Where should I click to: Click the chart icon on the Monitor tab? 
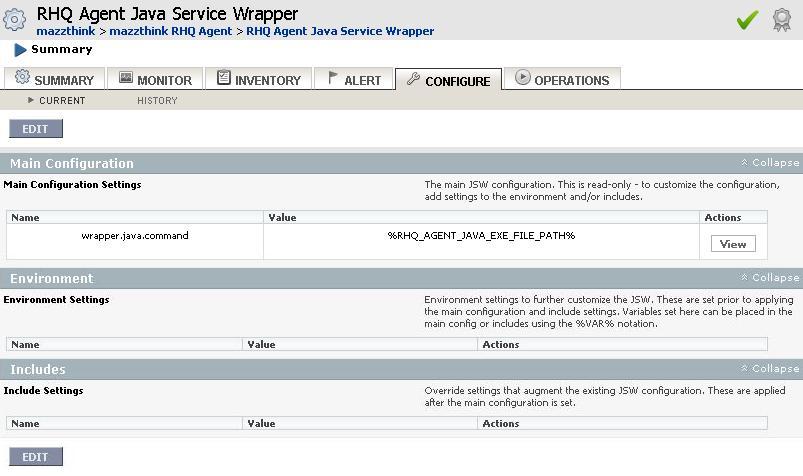click(x=126, y=79)
